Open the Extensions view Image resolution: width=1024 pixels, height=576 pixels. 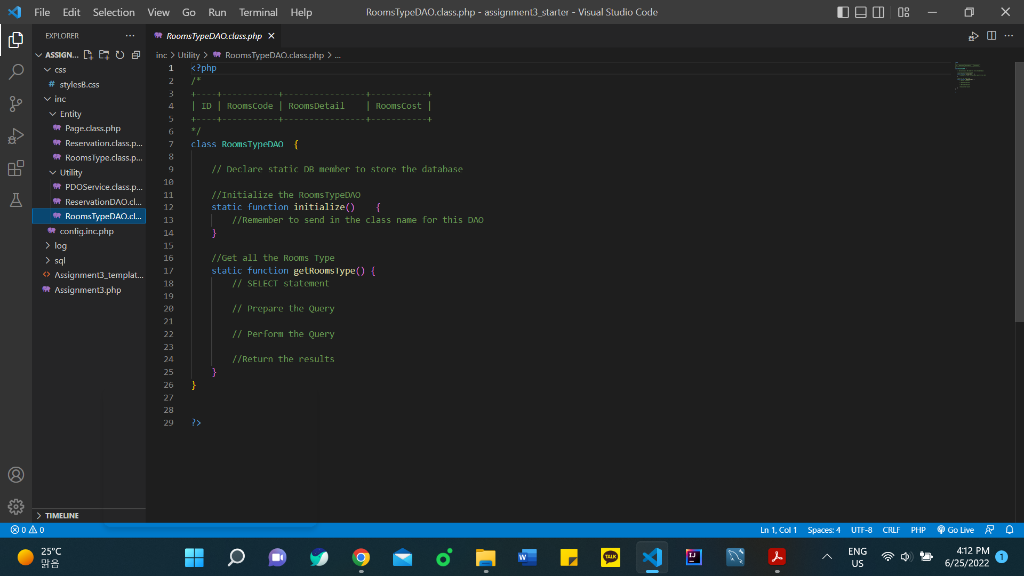[x=16, y=168]
